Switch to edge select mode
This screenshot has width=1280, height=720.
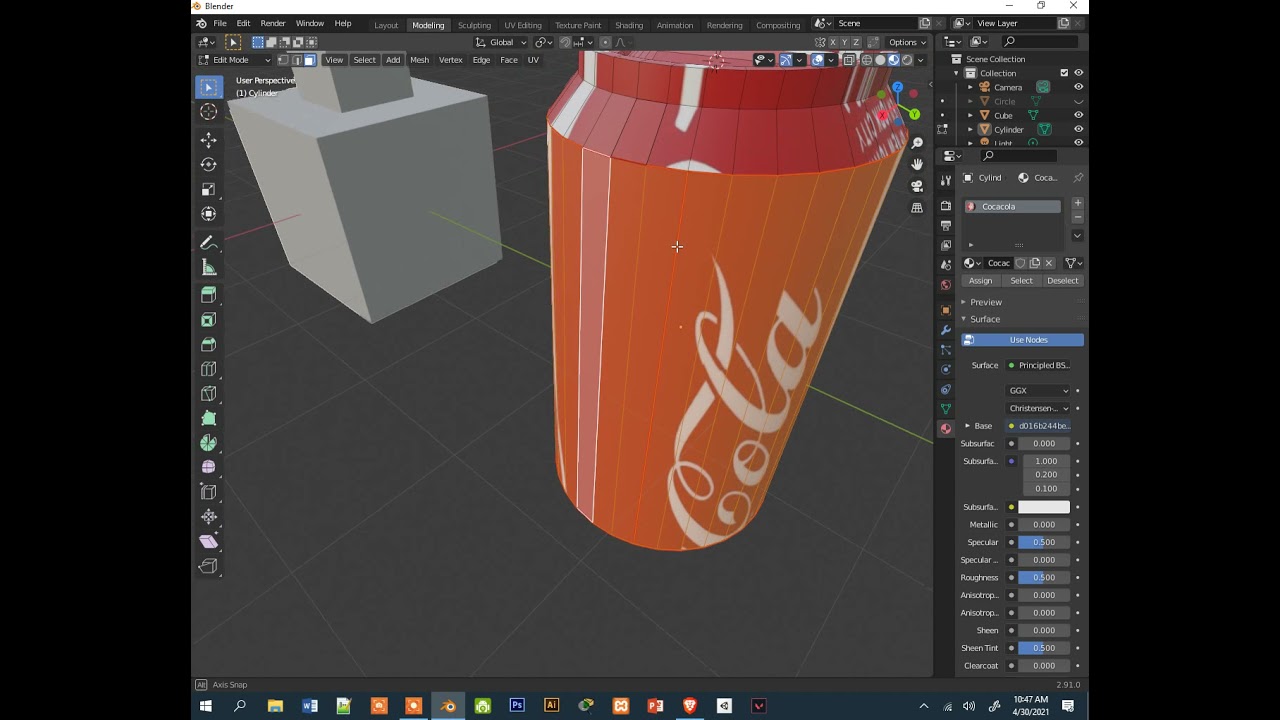click(x=297, y=60)
